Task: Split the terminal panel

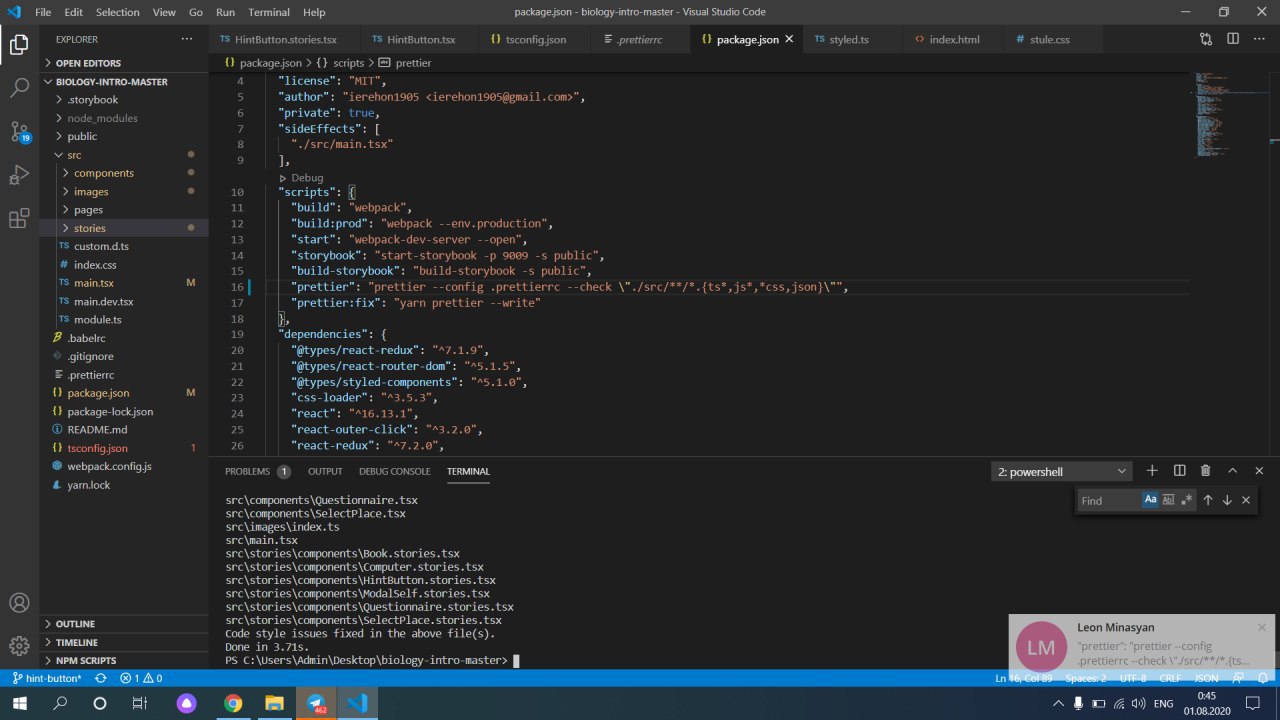Action: click(x=1179, y=471)
